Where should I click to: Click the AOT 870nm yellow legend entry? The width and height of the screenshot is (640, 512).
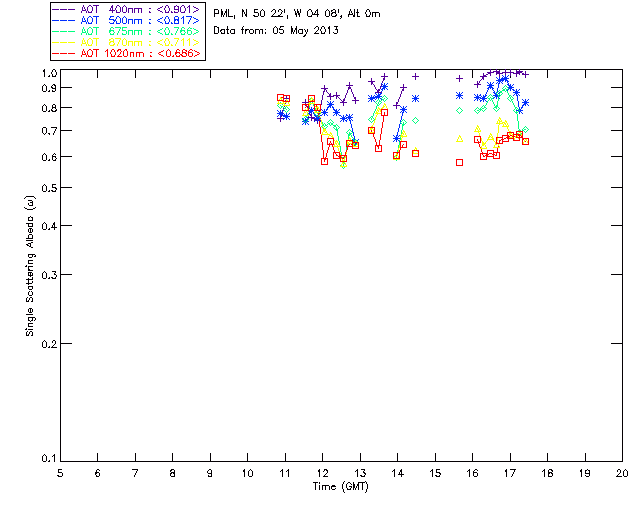click(x=127, y=42)
